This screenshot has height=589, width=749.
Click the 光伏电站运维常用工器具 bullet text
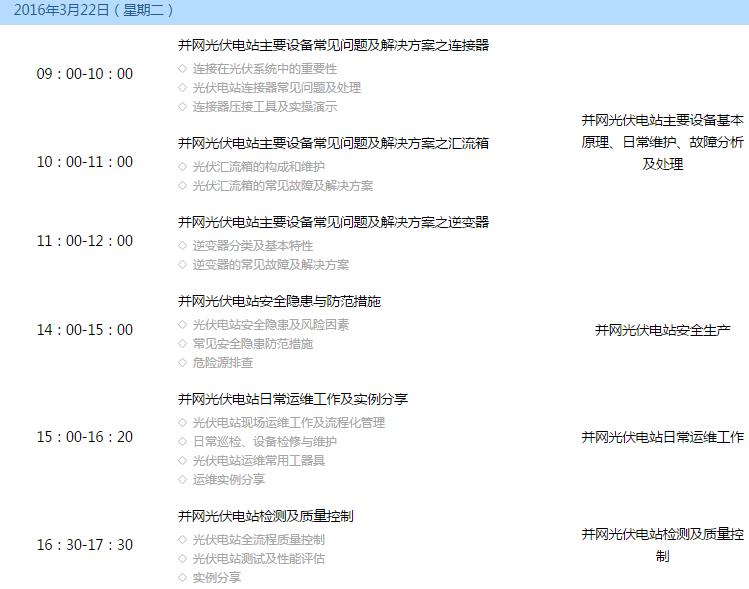point(259,461)
